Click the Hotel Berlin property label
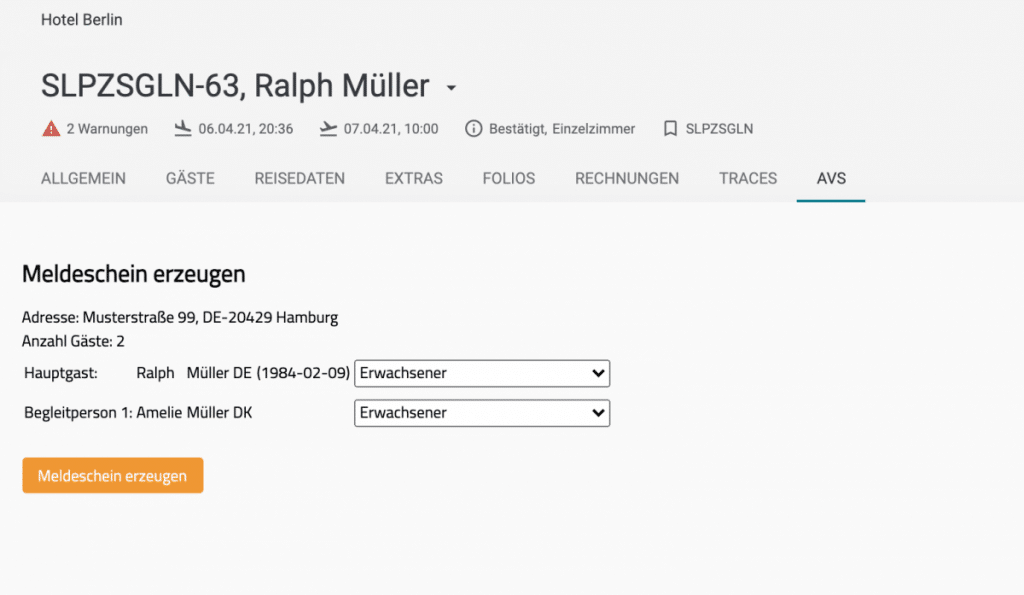1024x595 pixels. [82, 20]
